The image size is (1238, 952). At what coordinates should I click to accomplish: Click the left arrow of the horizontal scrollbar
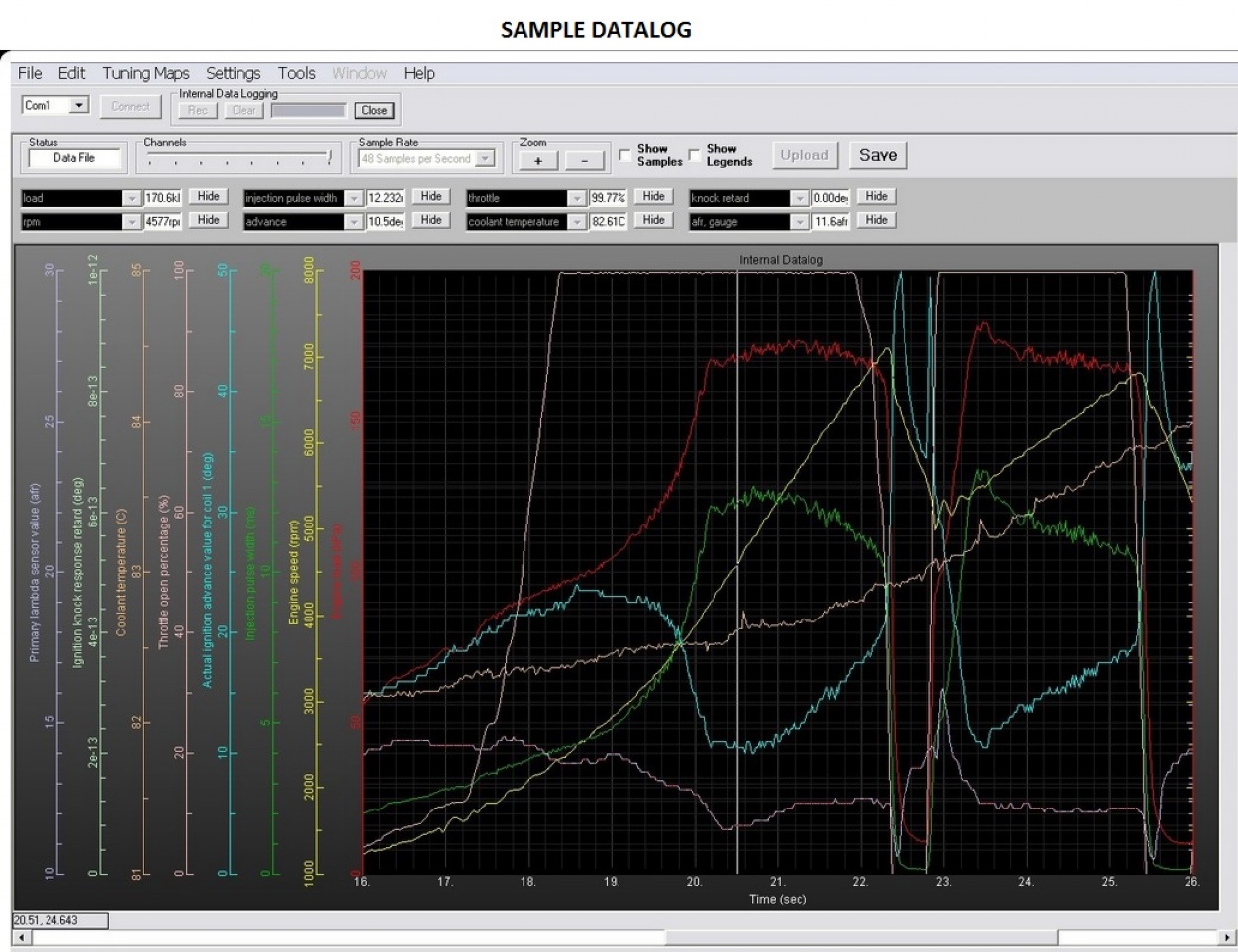(21, 937)
